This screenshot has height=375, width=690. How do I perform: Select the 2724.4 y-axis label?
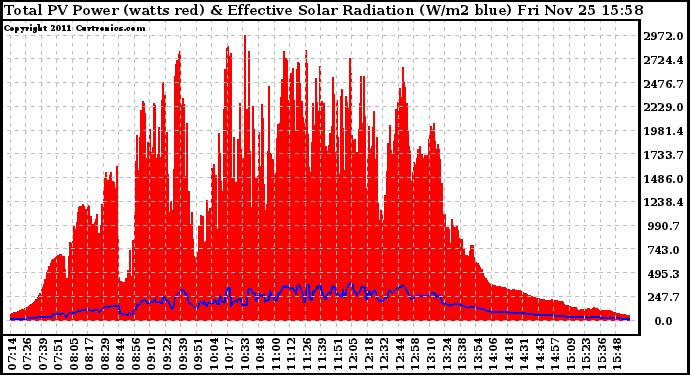[x=663, y=60]
